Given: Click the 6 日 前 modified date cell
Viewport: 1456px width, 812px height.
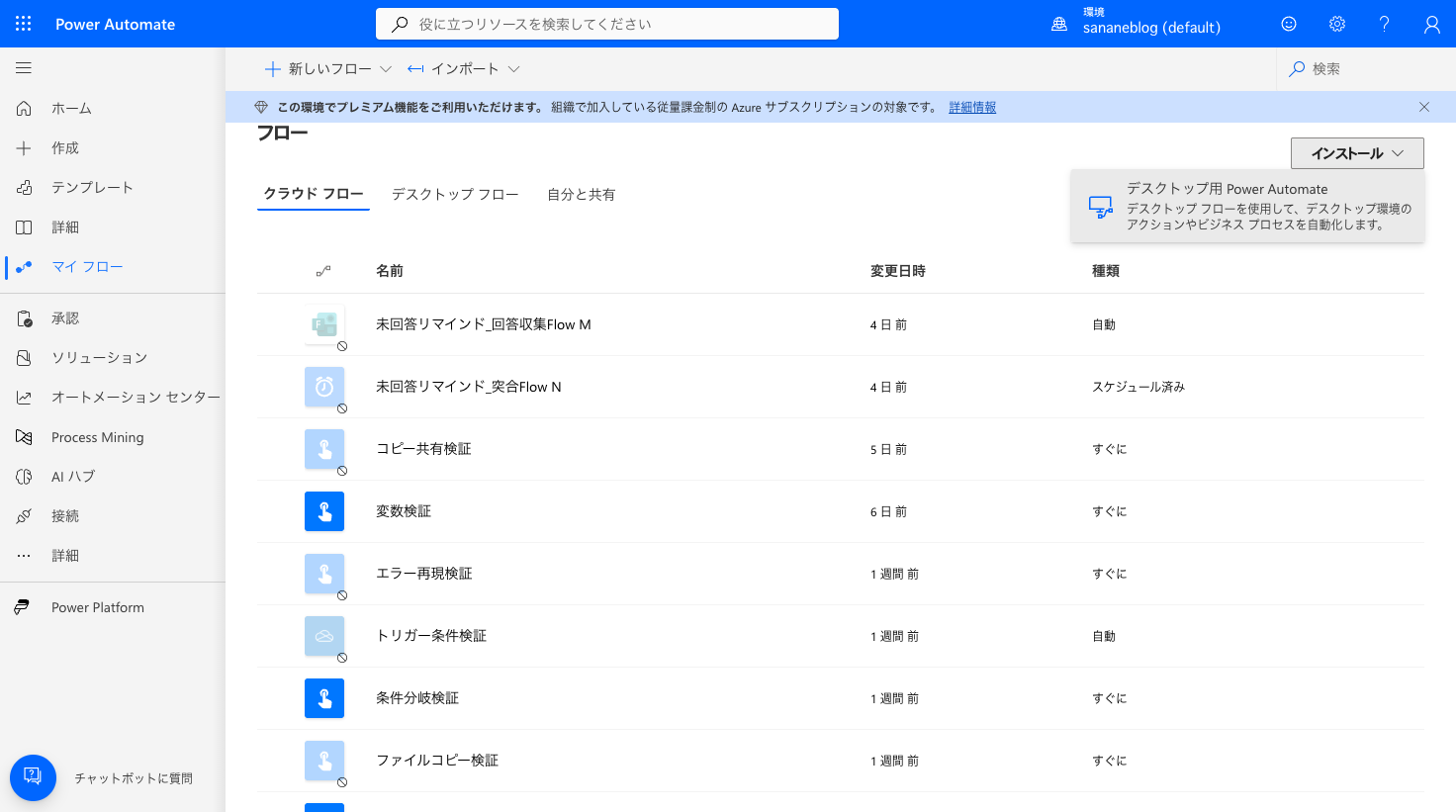Looking at the screenshot, I should click(x=888, y=511).
